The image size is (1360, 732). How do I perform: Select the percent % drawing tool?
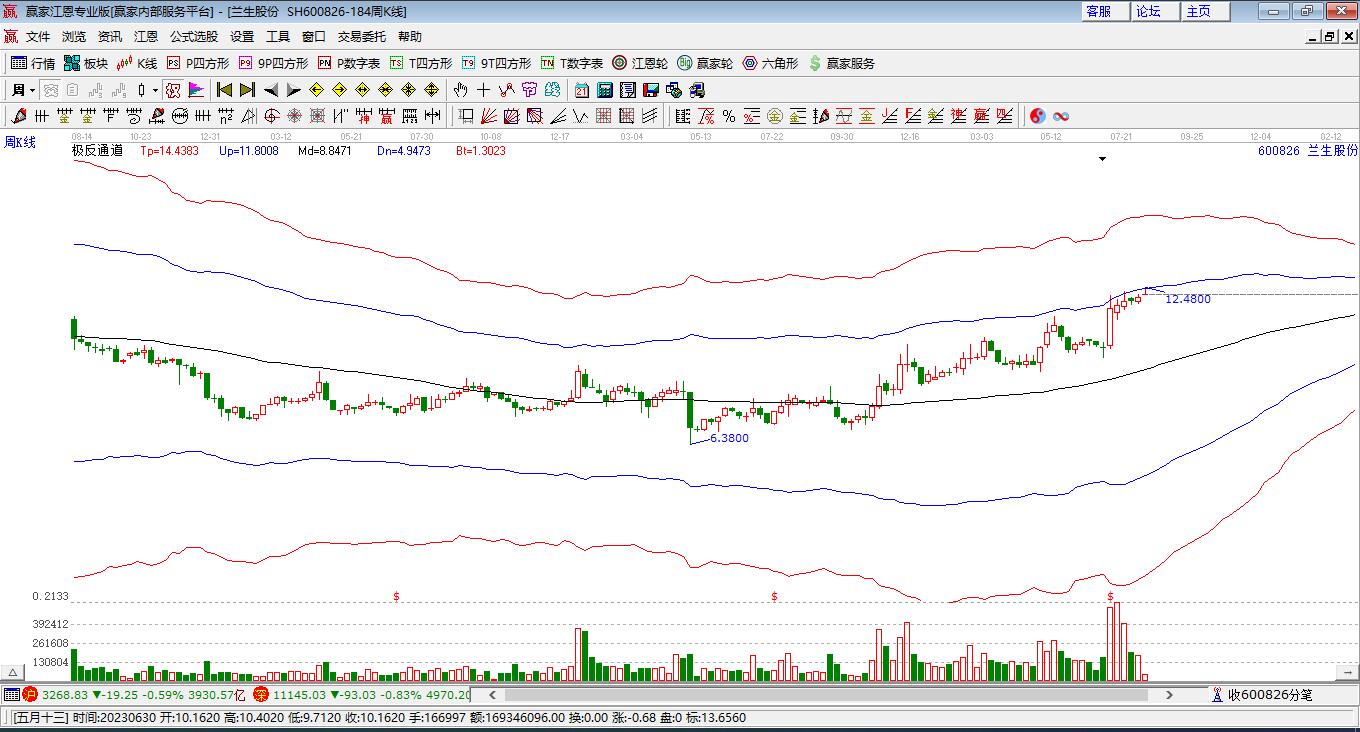[729, 116]
